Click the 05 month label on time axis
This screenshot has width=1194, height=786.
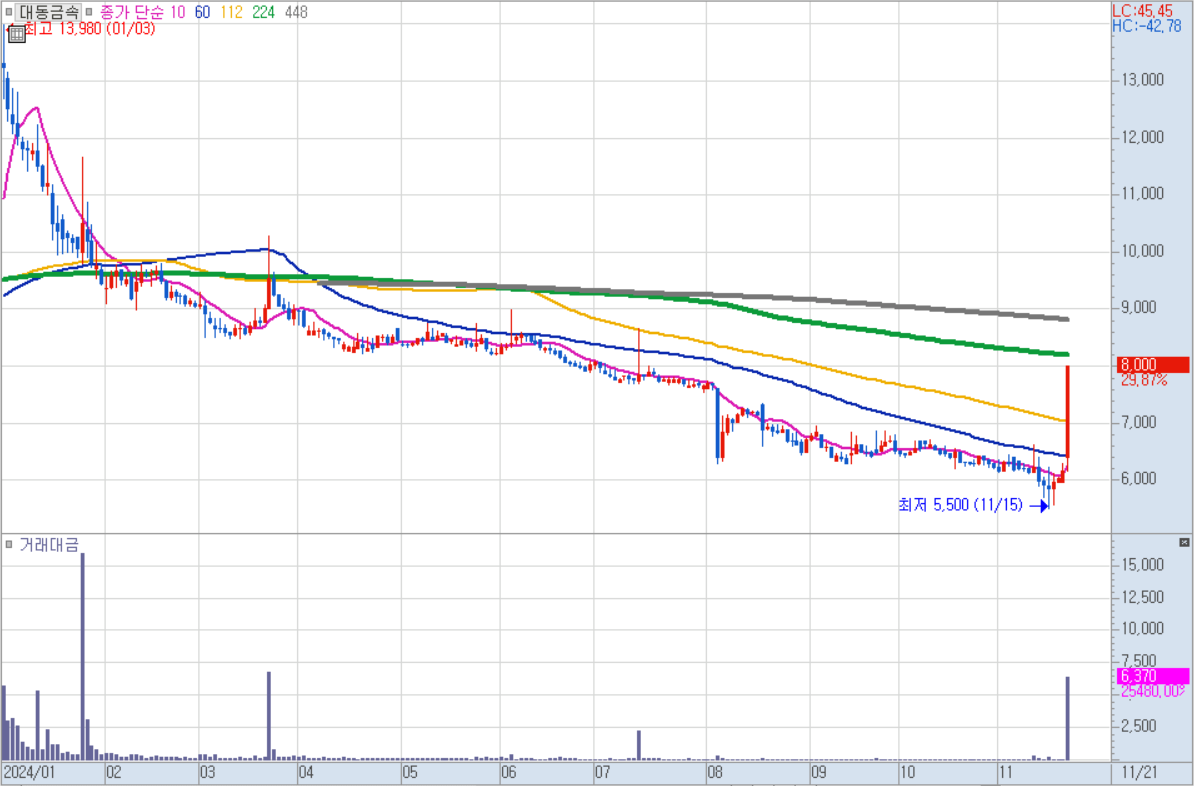(410, 772)
